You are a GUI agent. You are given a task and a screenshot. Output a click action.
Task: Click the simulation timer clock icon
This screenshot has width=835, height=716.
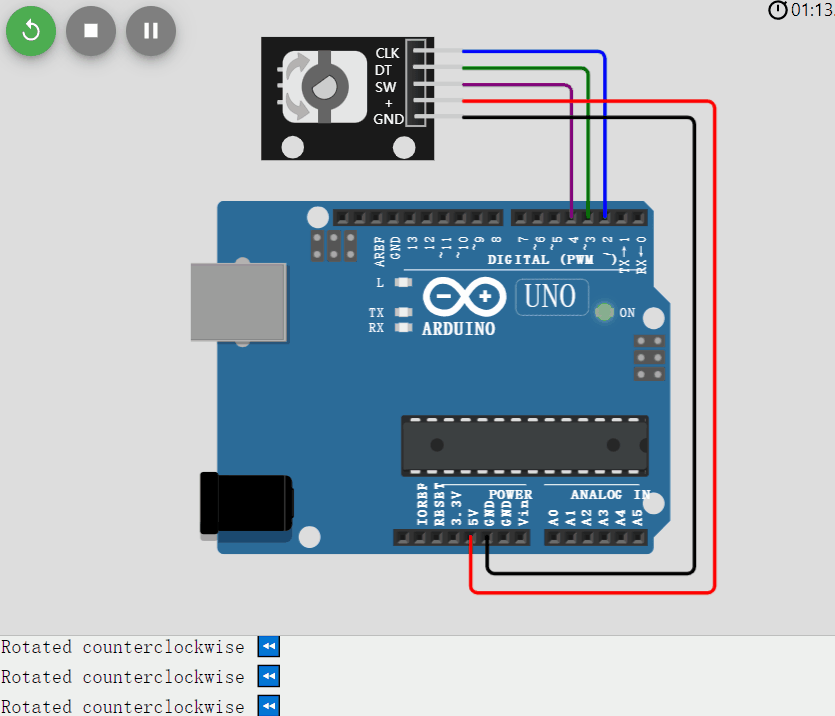click(x=777, y=10)
